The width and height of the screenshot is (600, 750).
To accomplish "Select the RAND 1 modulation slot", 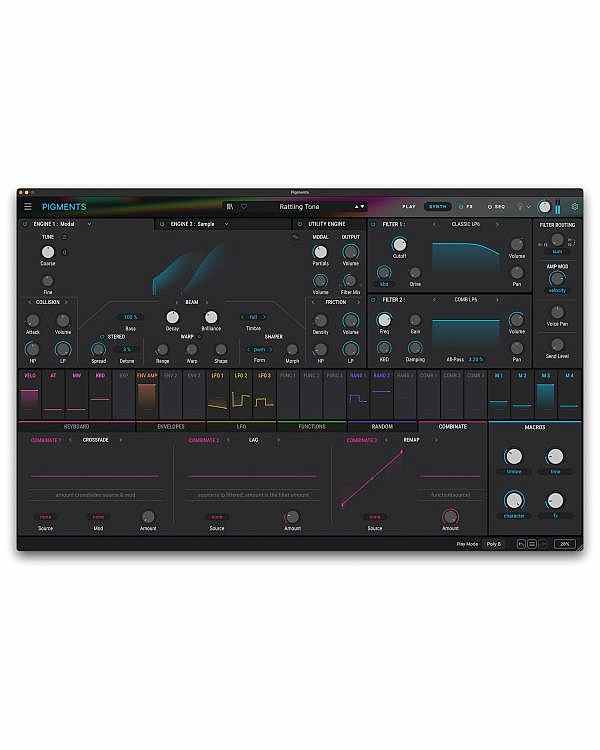I will [358, 395].
